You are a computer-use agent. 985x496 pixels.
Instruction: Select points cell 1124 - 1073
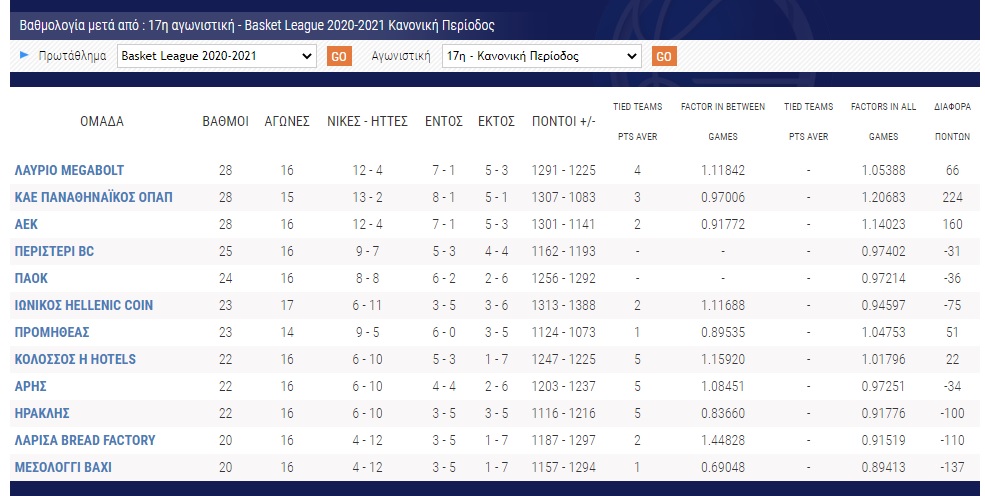[563, 332]
